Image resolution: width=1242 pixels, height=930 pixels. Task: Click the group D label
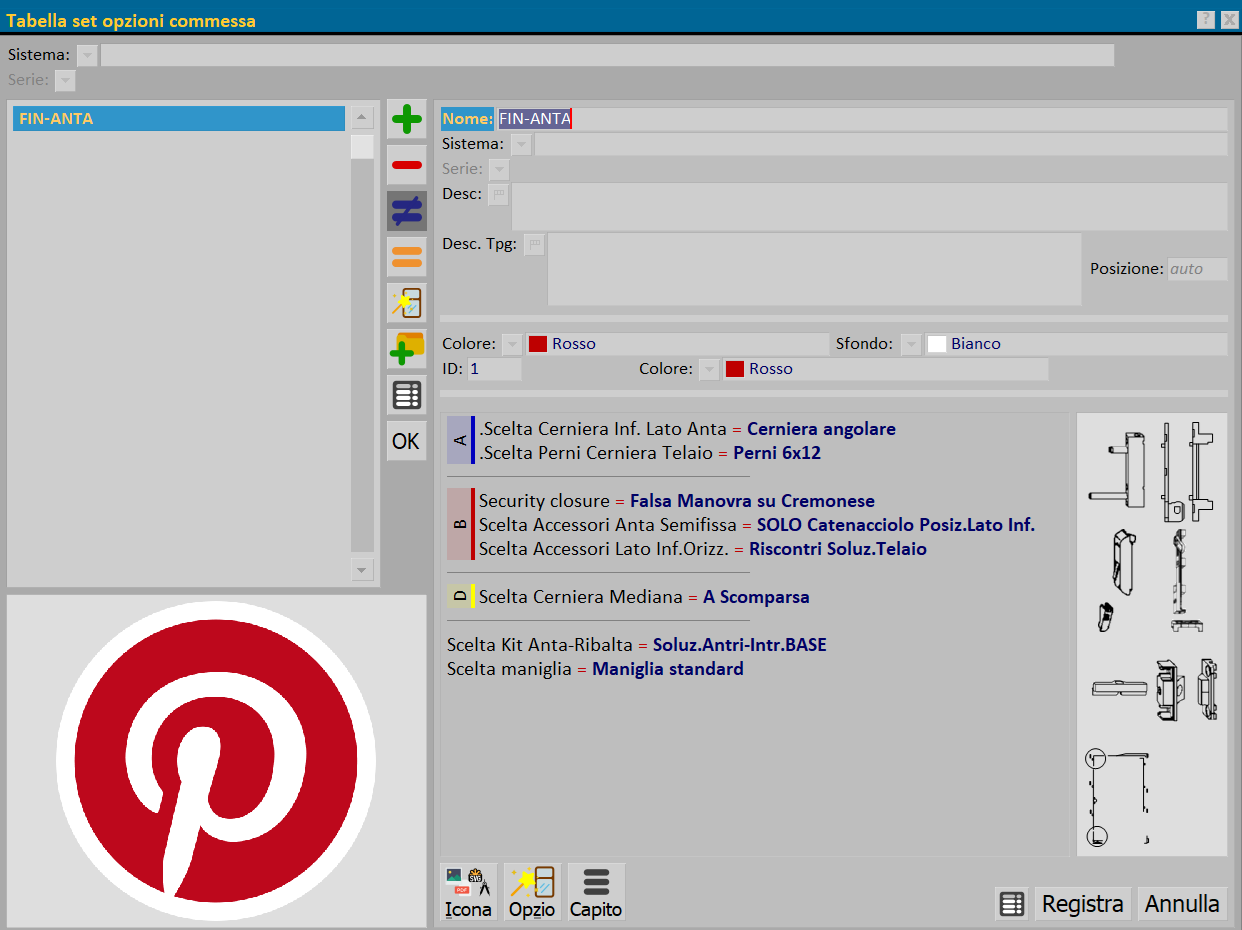[x=459, y=597]
